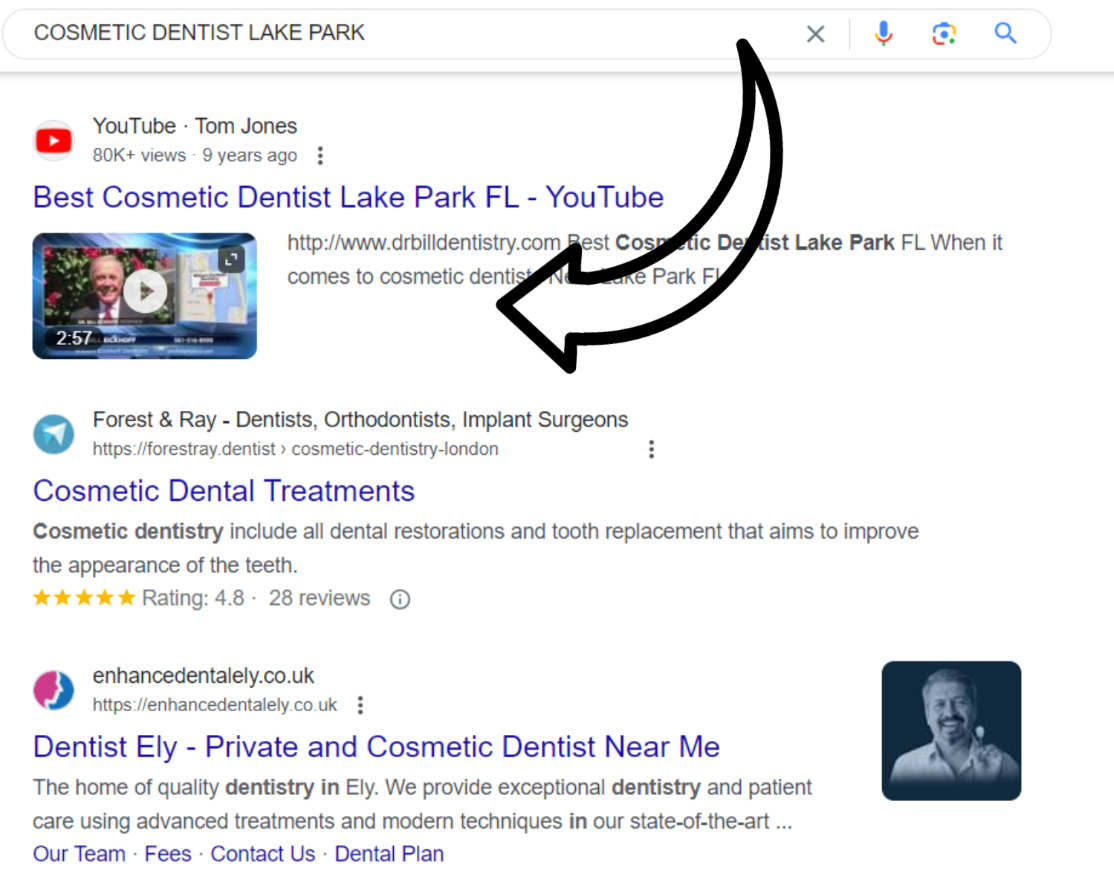Open more options for Forest & Ray result
The image size is (1114, 891).
tap(651, 449)
